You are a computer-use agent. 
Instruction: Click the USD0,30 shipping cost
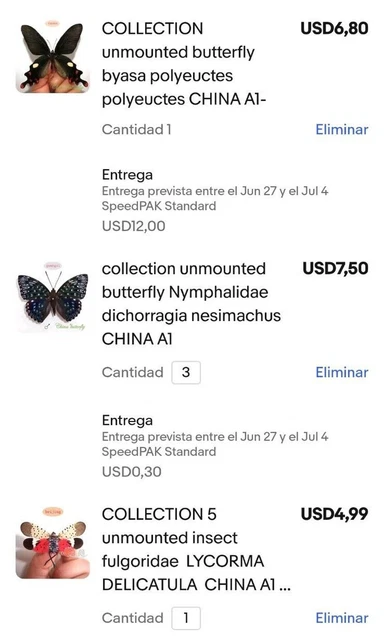[131, 471]
